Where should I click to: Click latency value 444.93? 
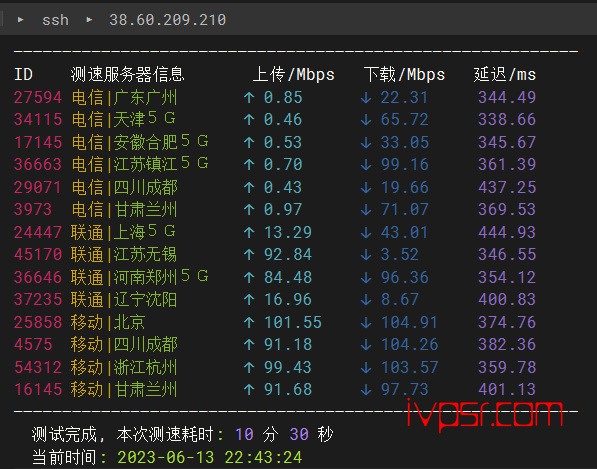[507, 232]
